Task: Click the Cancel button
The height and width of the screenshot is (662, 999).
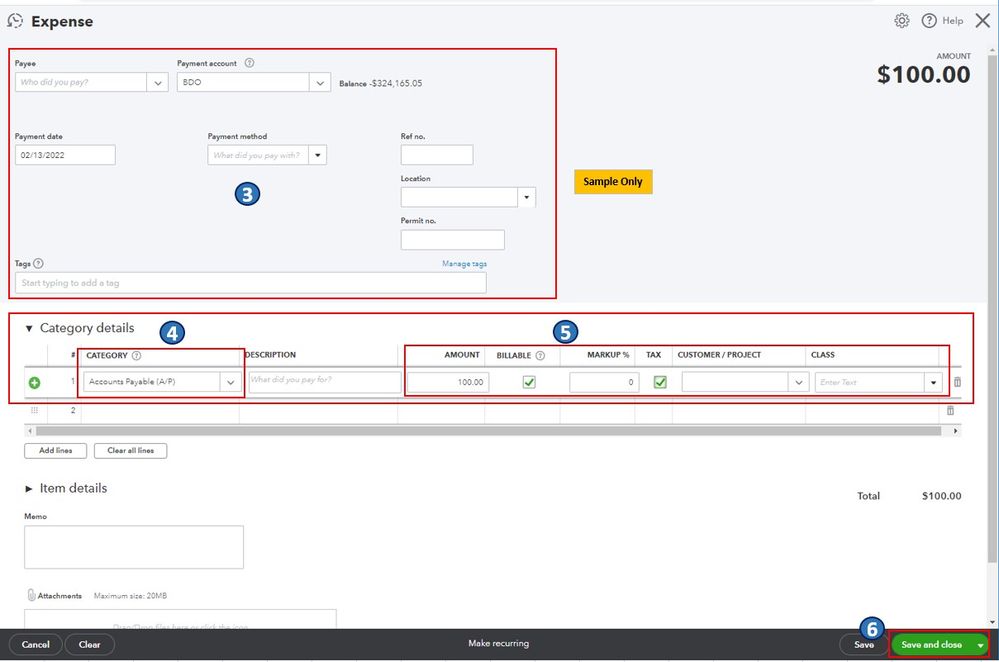Action: [x=36, y=644]
